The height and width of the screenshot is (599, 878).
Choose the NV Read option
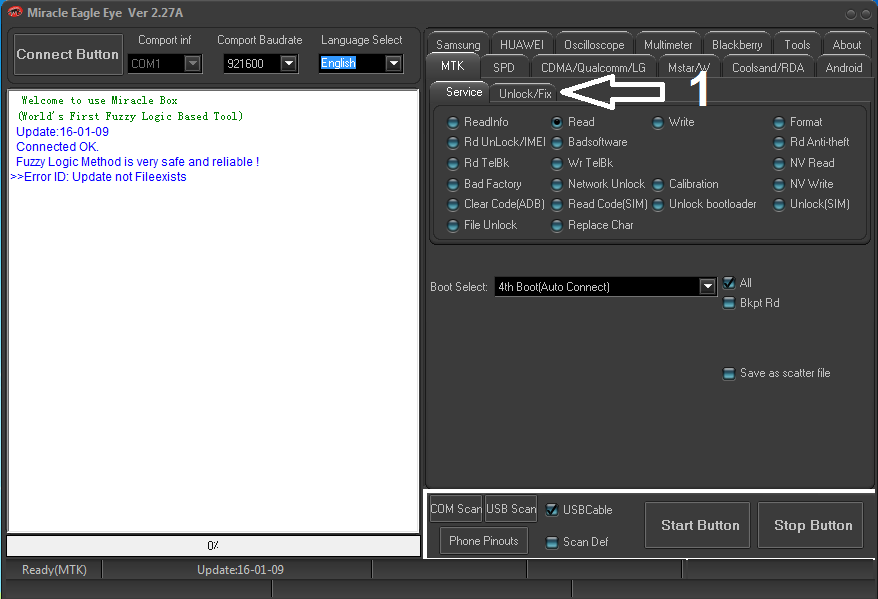click(804, 163)
